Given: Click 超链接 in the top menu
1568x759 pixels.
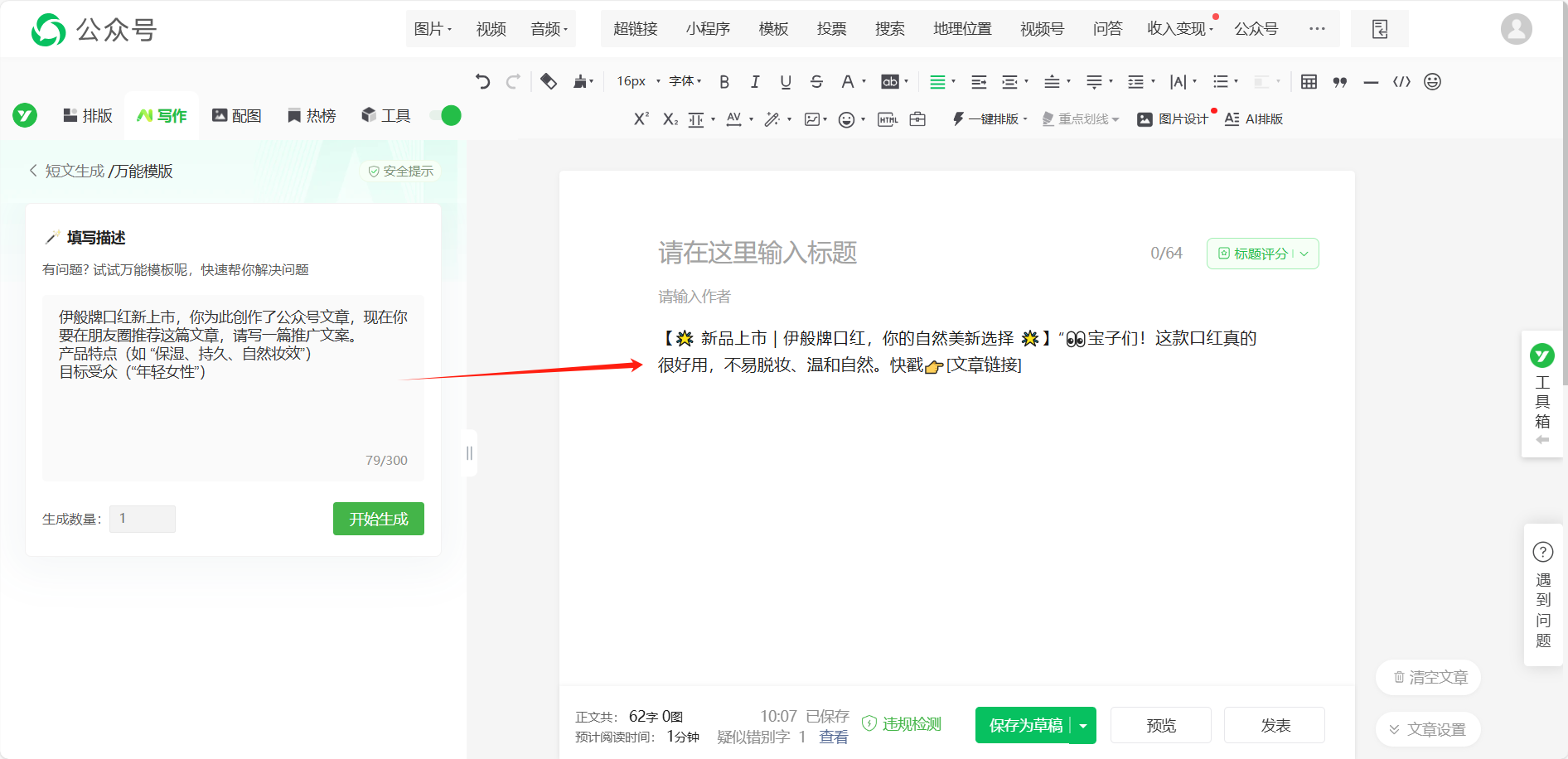Looking at the screenshot, I should pos(635,29).
